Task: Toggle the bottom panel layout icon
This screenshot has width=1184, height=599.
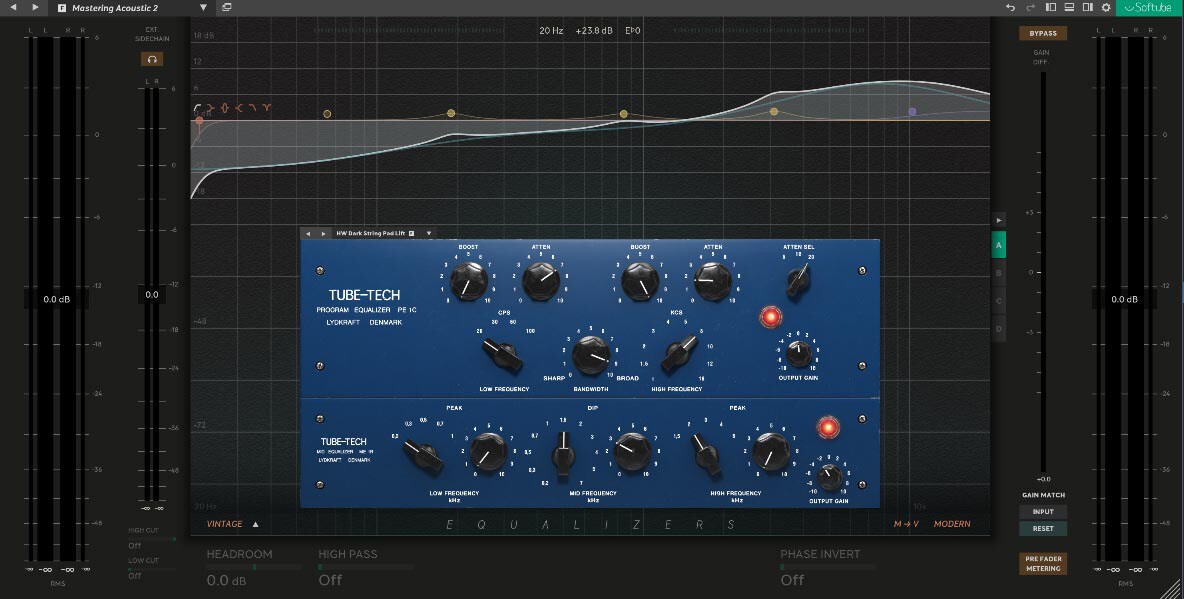Action: tap(1070, 8)
